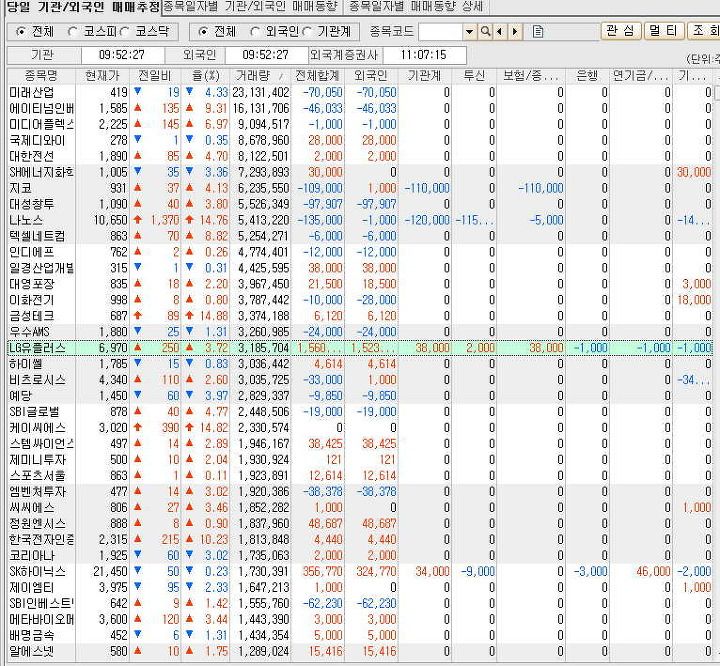Sort by the 현재가 column header
Screen dimensions: 720x666
point(102,76)
